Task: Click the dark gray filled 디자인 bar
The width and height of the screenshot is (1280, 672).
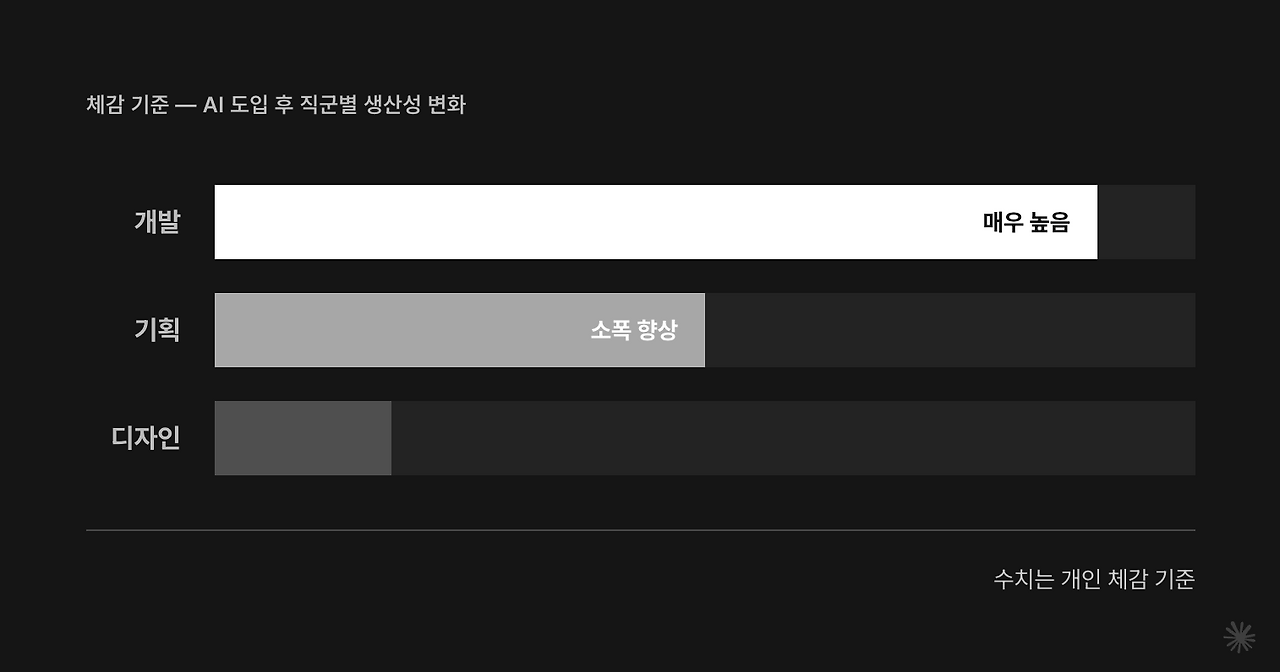Action: (303, 438)
